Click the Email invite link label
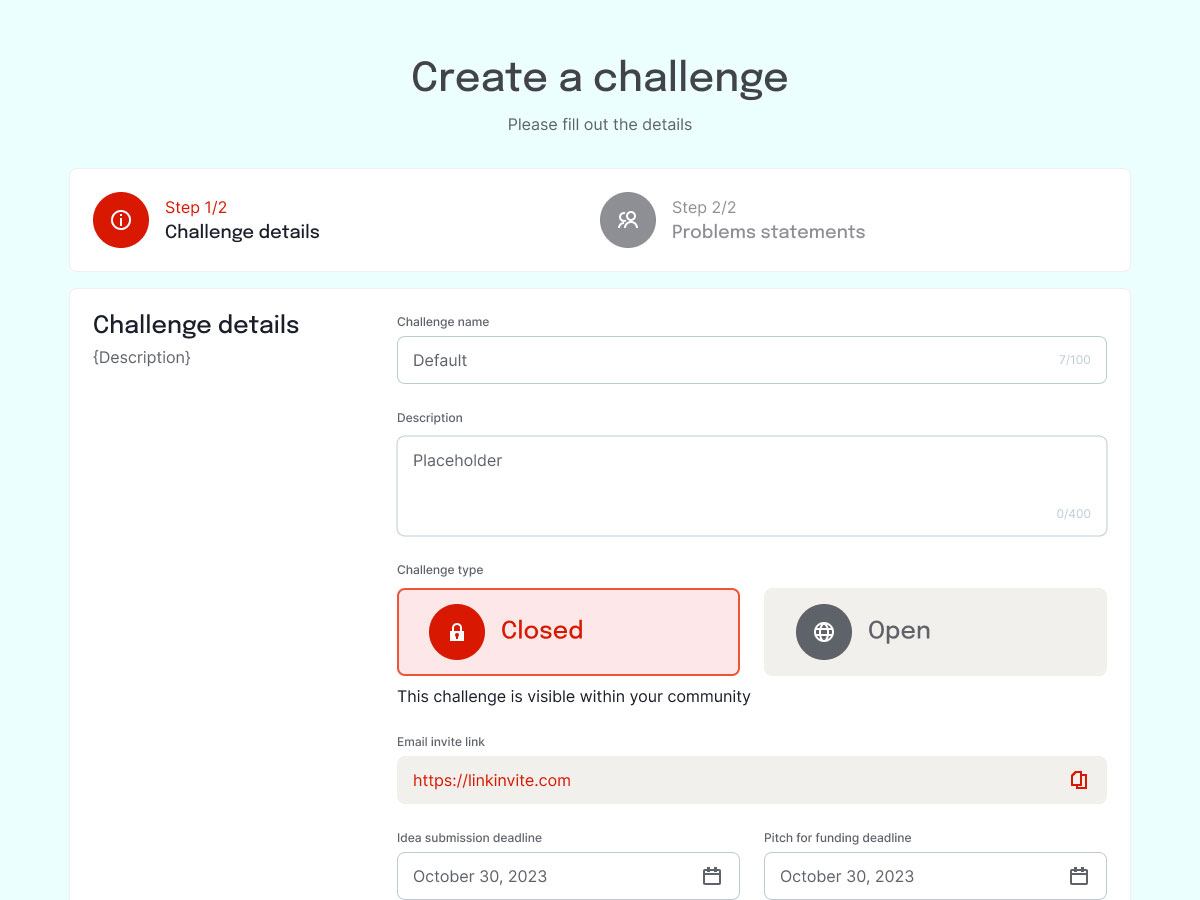The image size is (1200, 900). pyautogui.click(x=441, y=742)
